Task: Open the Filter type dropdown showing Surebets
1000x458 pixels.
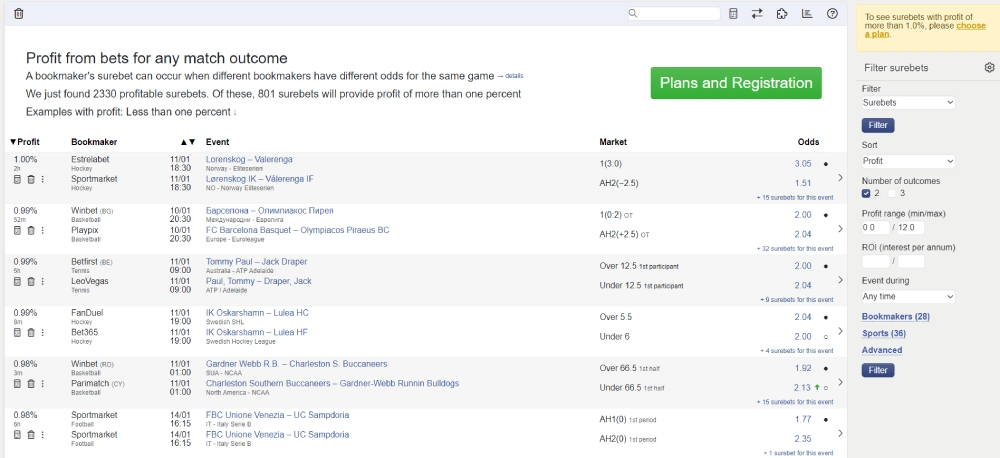Action: 908,102
